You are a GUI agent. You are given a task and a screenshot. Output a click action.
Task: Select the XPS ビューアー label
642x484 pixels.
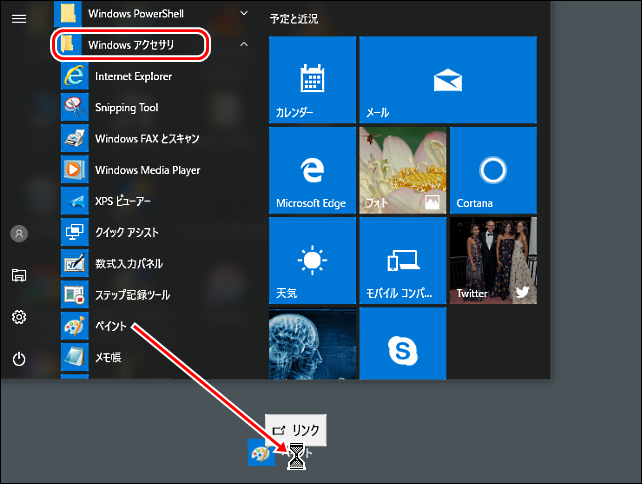123,201
